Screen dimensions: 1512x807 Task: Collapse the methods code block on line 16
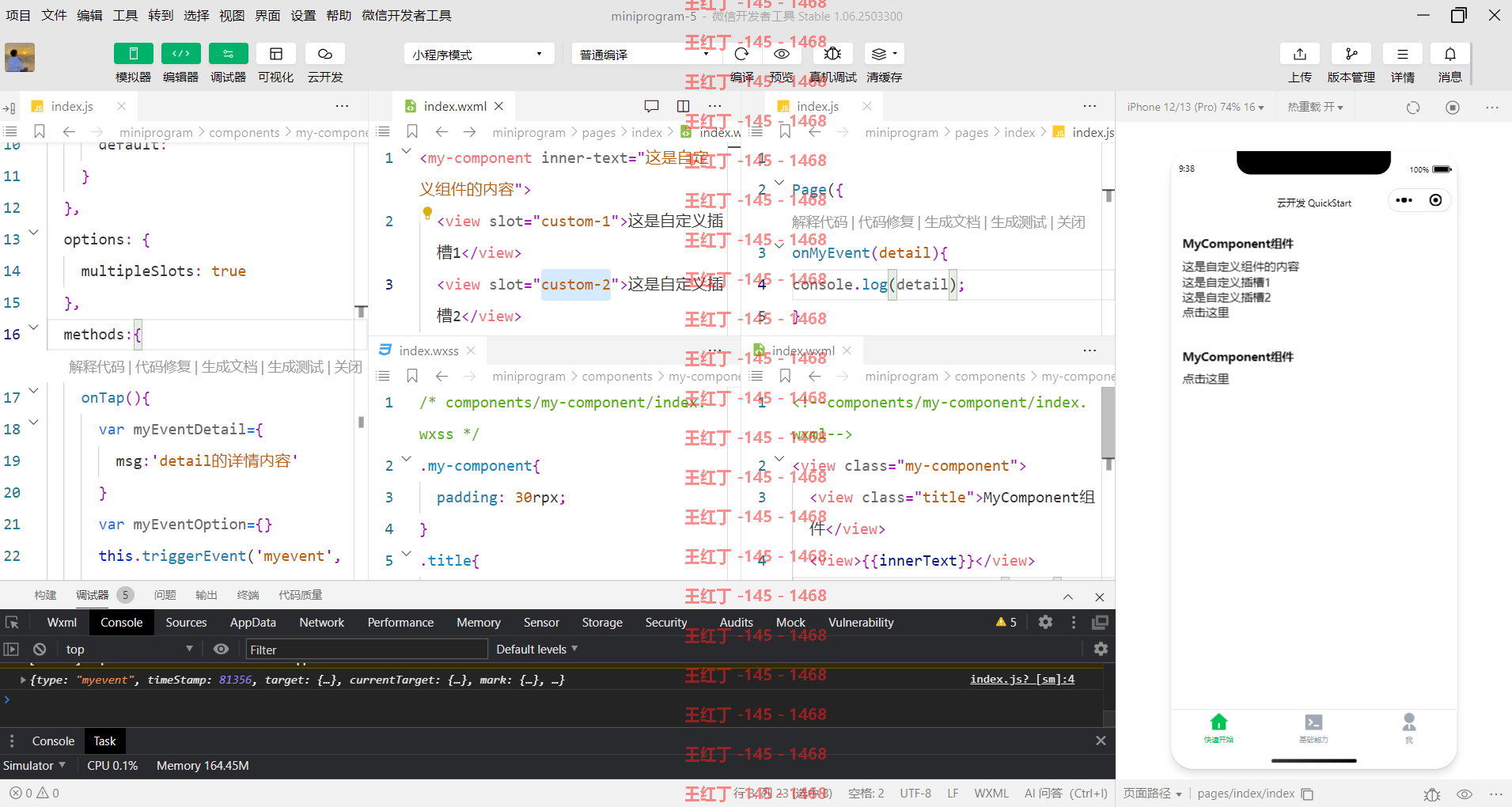click(x=34, y=327)
